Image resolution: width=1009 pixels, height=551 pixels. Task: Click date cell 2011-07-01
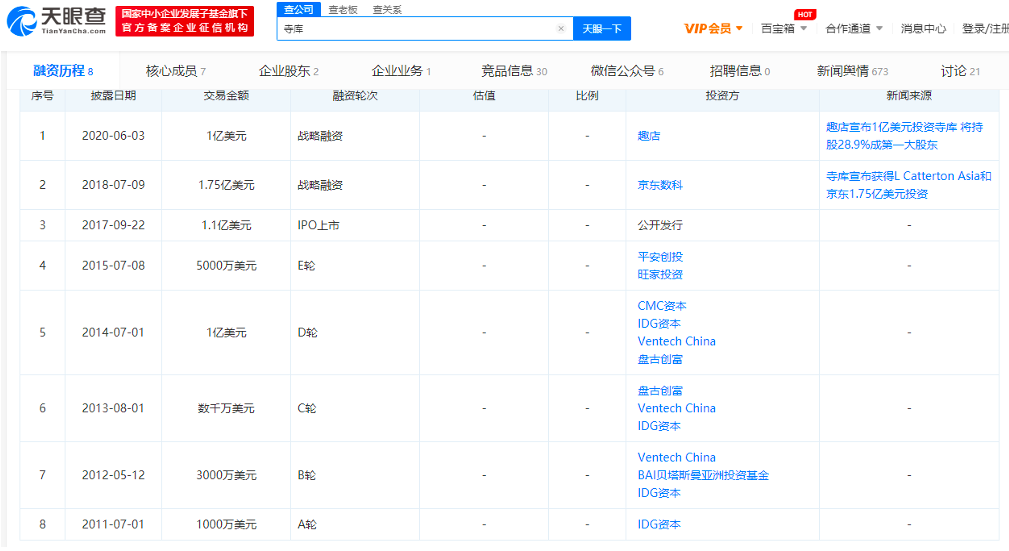click(113, 524)
